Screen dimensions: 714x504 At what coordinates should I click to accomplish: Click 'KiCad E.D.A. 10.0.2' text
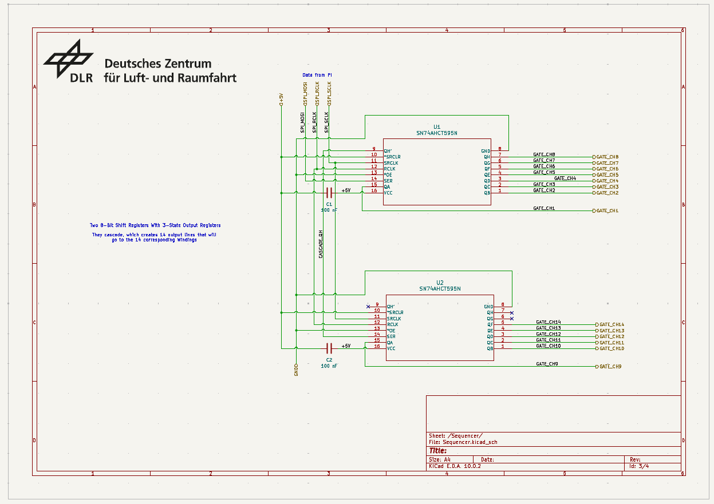454,466
